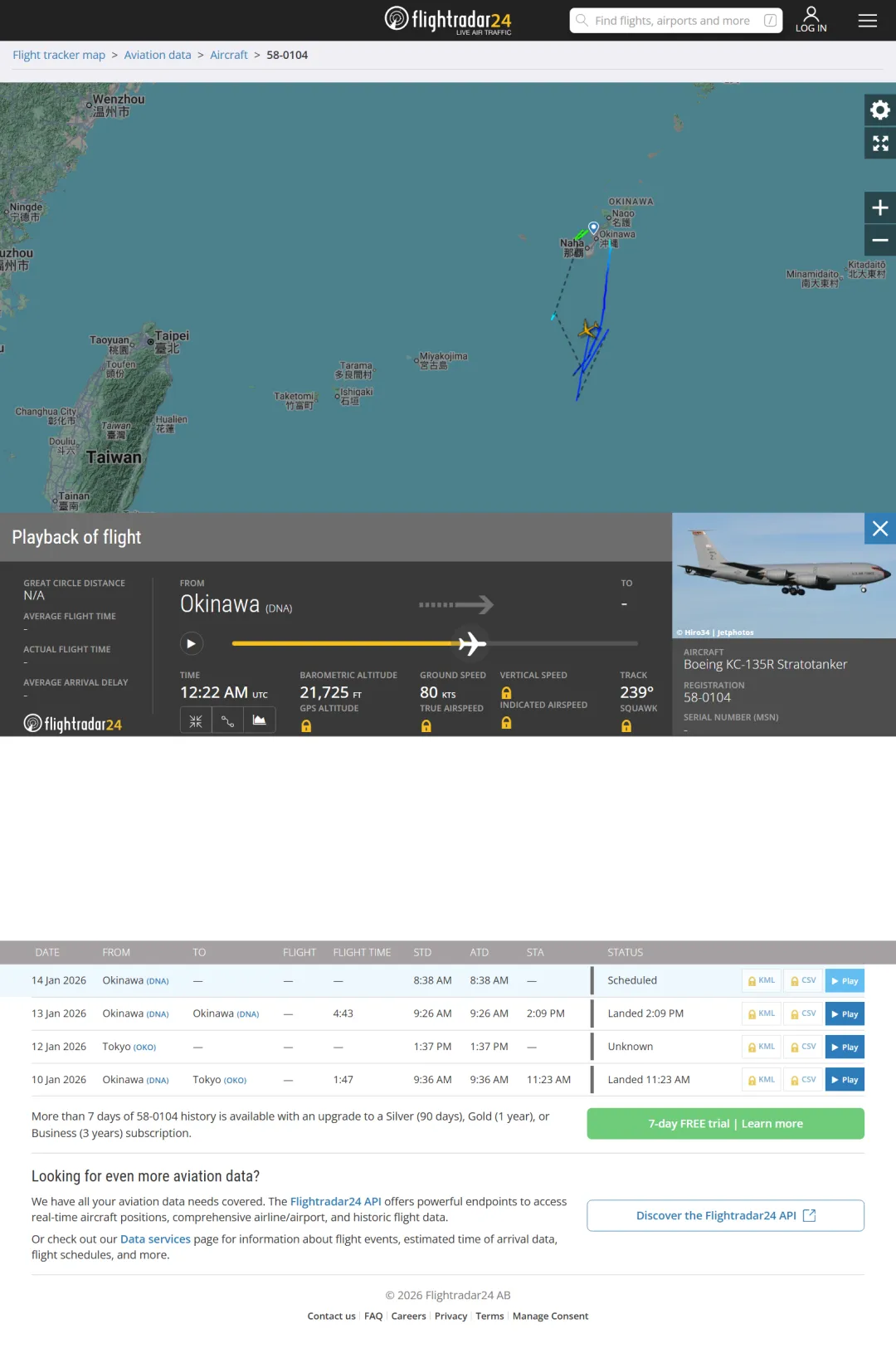Download KML for 14 Jan 2026 flight
The image size is (896, 1348).
762,980
